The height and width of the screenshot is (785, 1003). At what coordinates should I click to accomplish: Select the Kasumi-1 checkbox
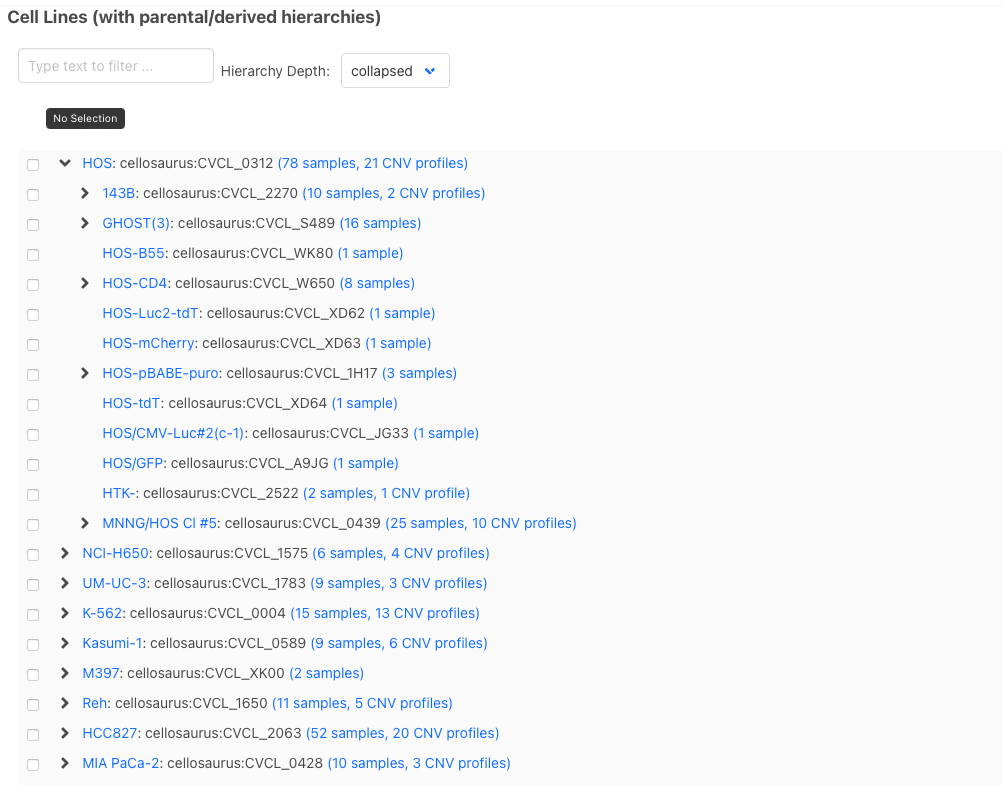(x=32, y=644)
